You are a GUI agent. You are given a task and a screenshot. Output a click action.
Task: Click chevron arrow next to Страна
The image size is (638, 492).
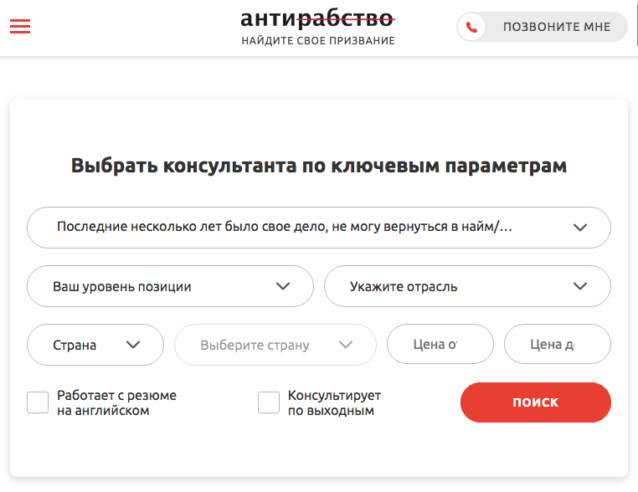coord(133,345)
